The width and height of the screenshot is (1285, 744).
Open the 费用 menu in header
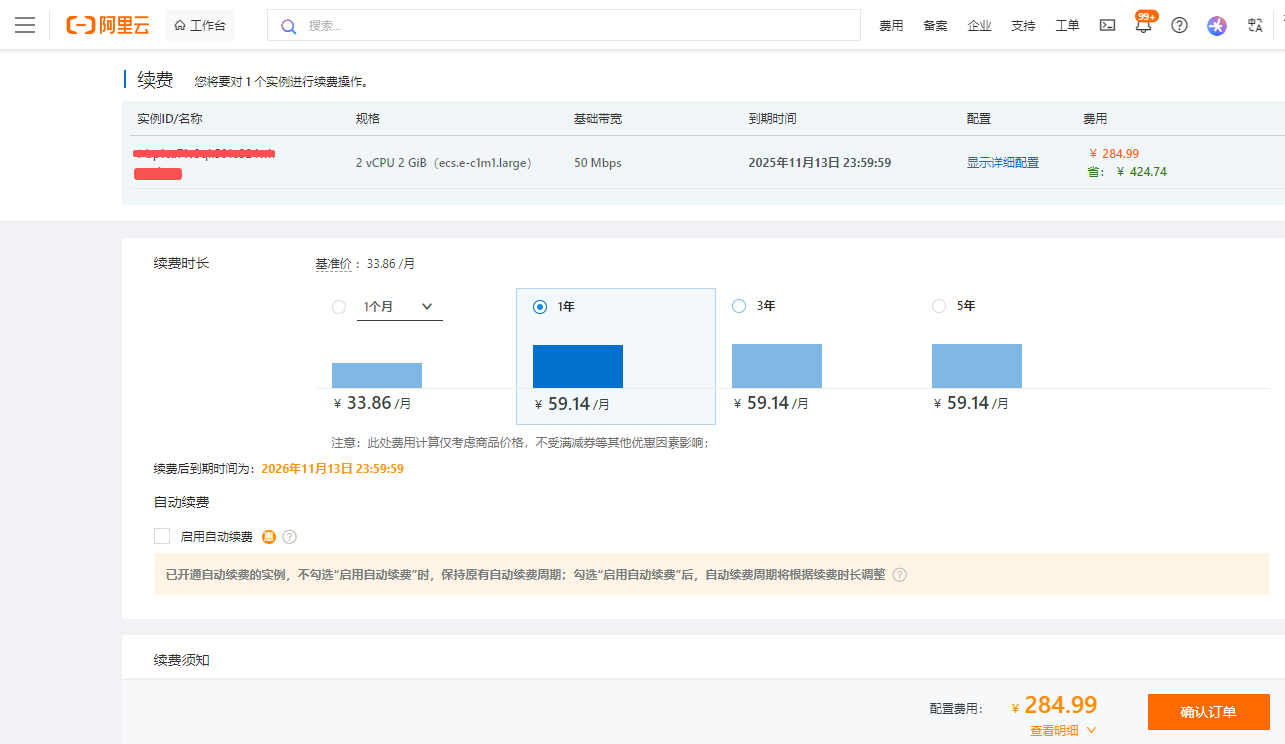click(891, 26)
